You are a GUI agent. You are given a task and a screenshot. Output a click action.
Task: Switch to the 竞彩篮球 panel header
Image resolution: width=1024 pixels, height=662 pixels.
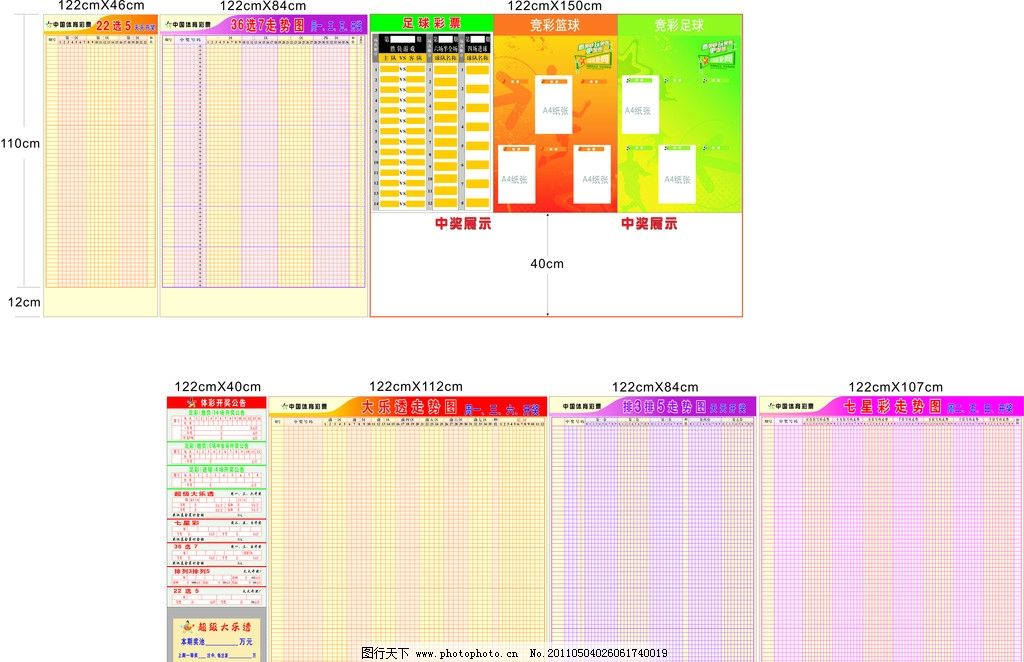[555, 25]
